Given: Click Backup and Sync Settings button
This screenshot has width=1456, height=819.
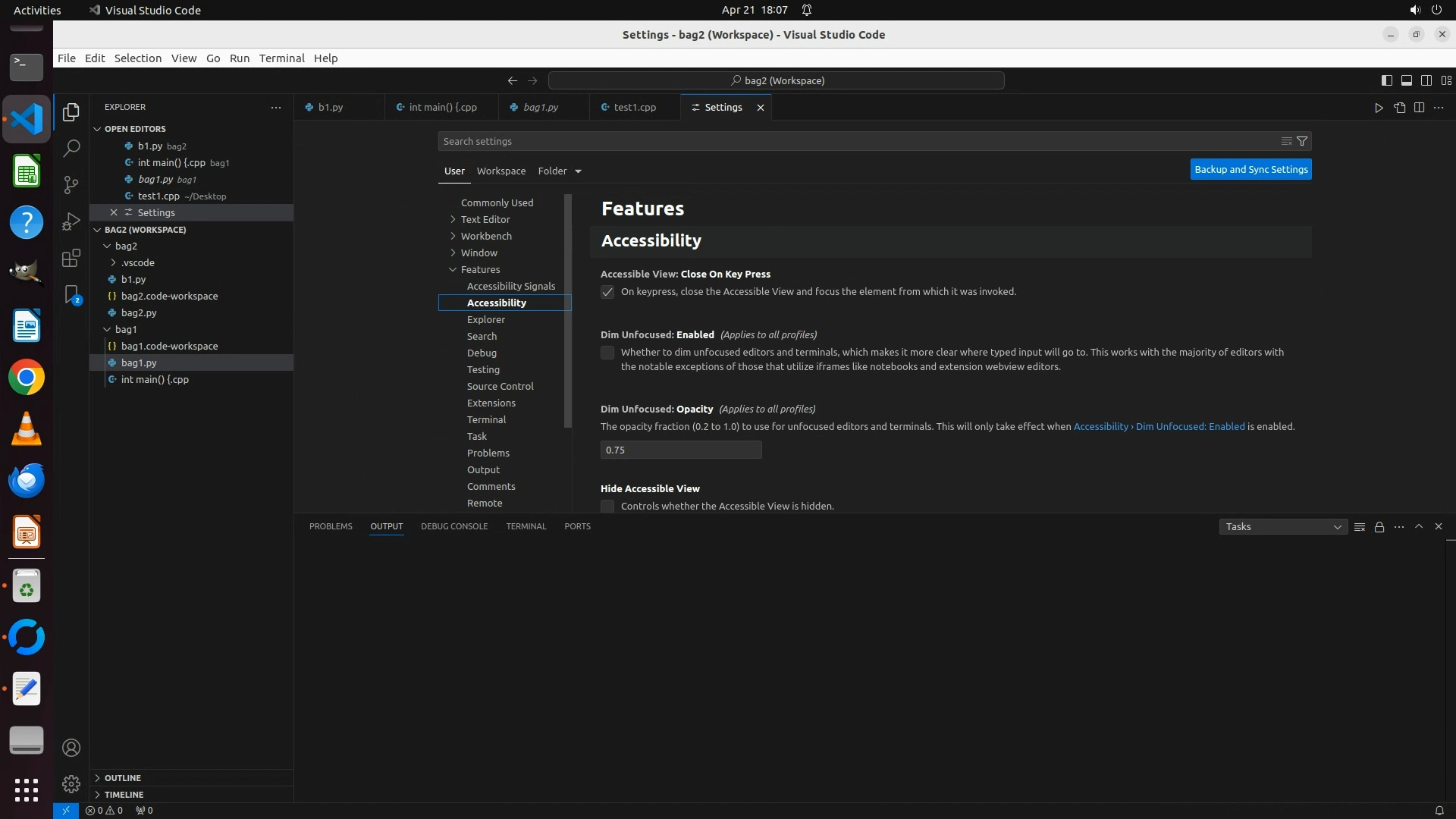Looking at the screenshot, I should tap(1250, 169).
